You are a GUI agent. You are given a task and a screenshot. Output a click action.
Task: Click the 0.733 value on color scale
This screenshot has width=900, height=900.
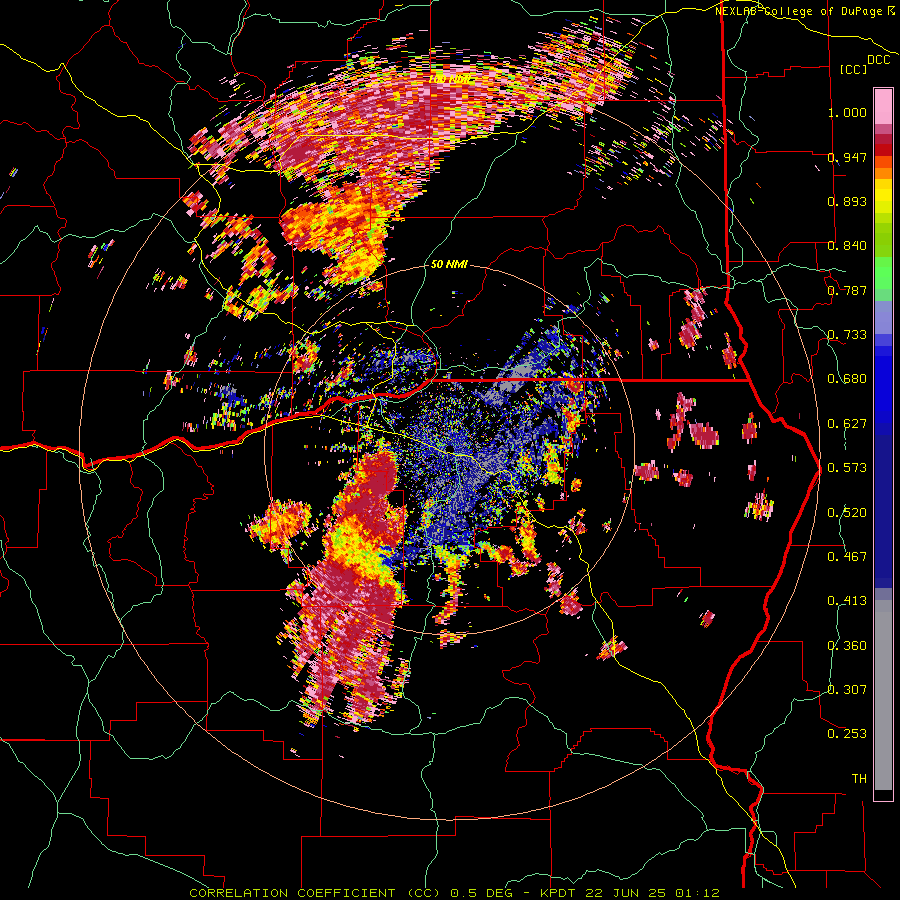[x=847, y=335]
